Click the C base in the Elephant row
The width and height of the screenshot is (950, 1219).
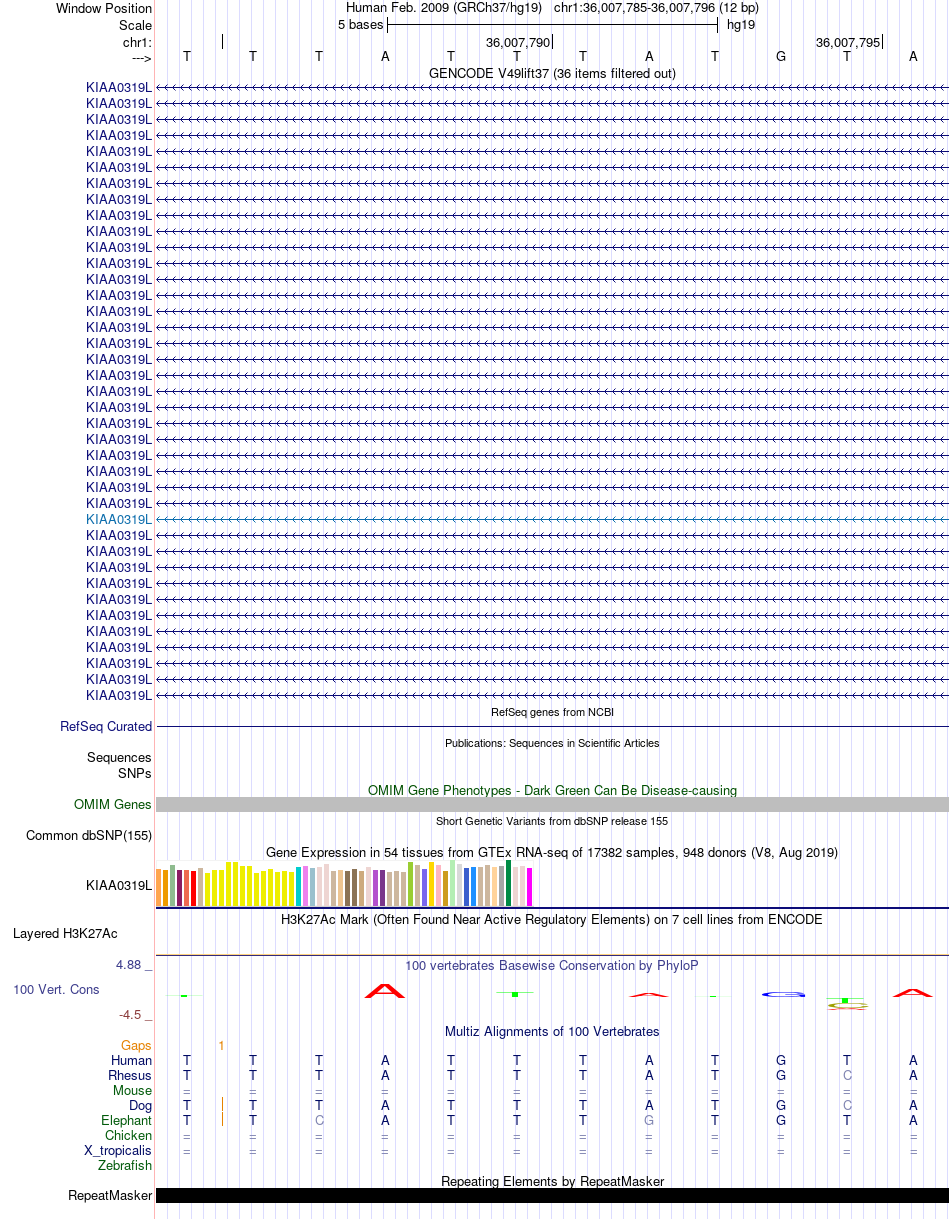coord(319,1121)
